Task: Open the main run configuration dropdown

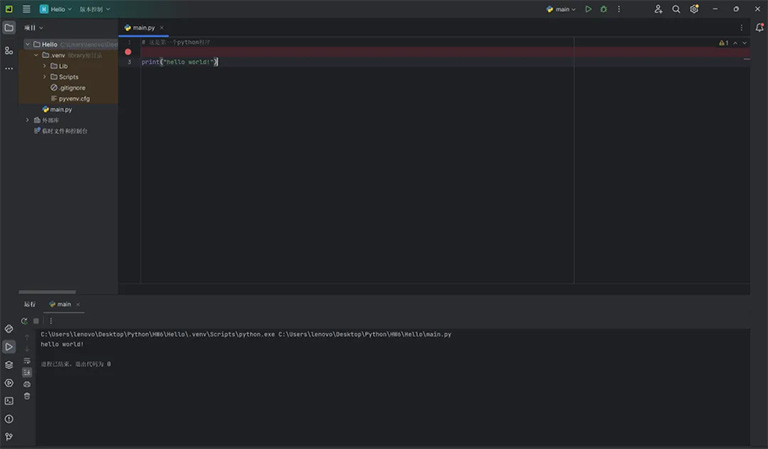Action: [561, 9]
